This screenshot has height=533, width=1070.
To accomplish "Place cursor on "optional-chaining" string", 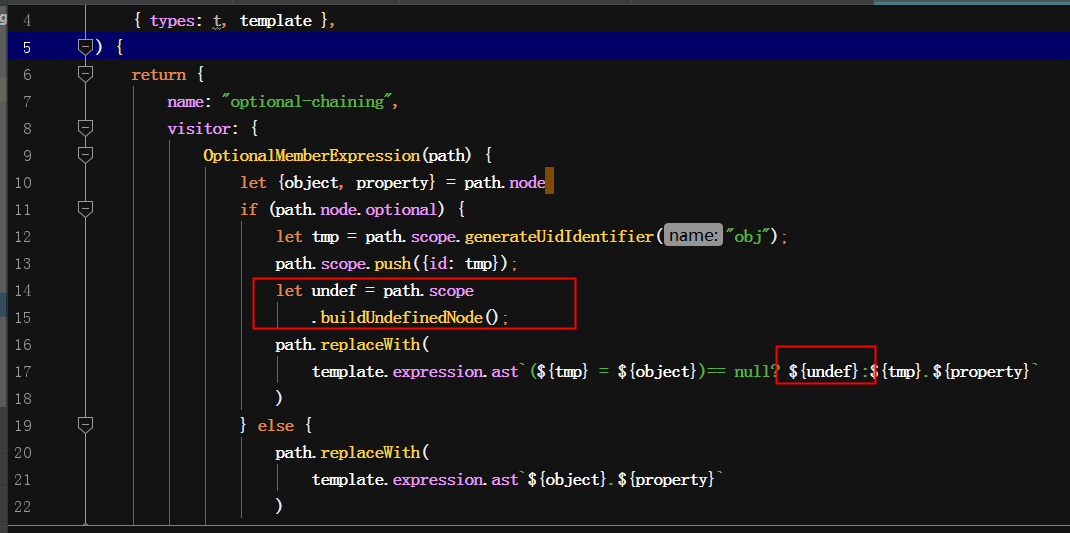I will click(304, 101).
